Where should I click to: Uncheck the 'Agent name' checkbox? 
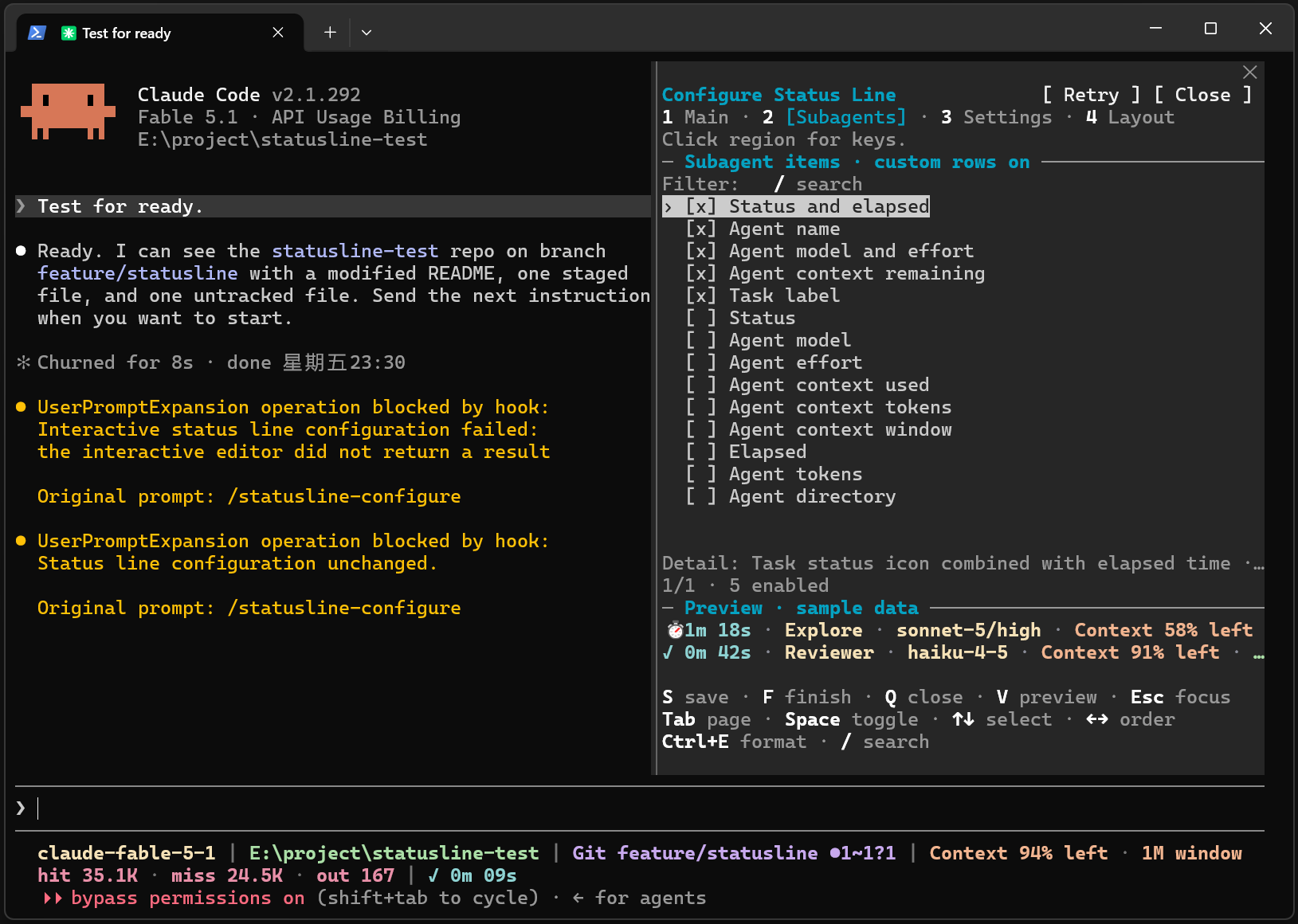[x=701, y=229]
